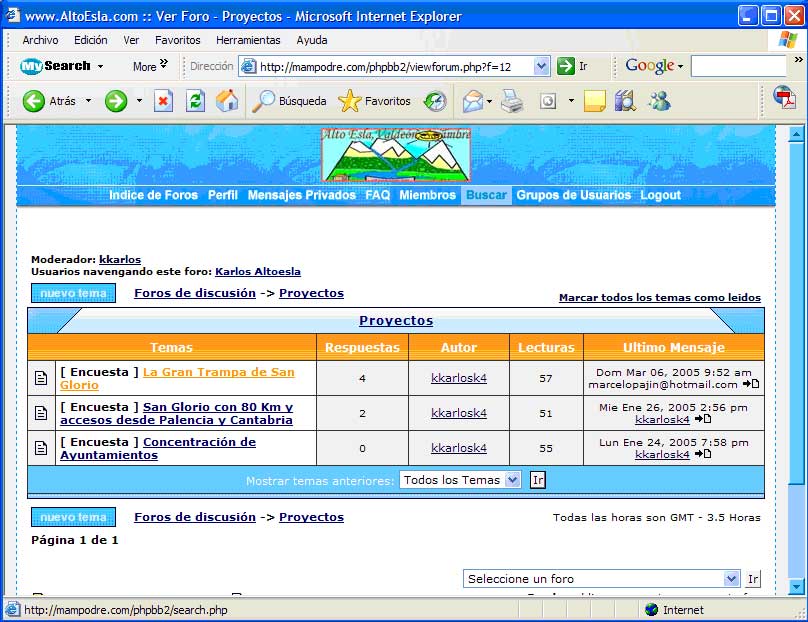Click the Google toolbar search field
This screenshot has height=622, width=808.
pos(738,66)
